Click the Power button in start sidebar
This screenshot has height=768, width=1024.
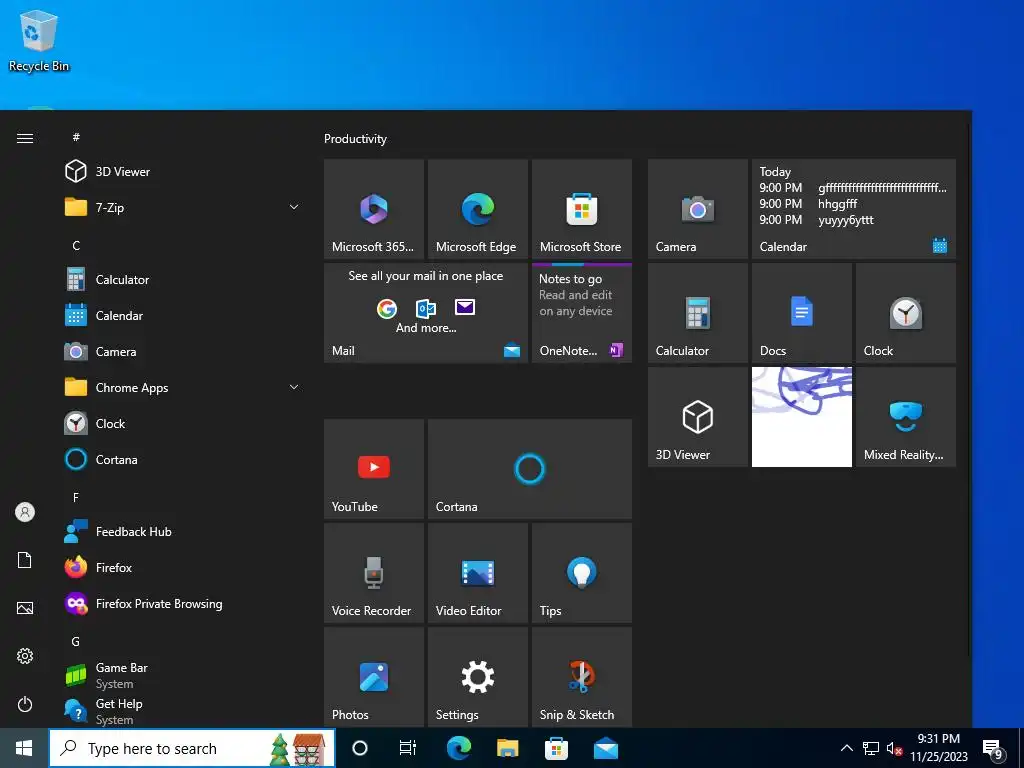point(25,704)
